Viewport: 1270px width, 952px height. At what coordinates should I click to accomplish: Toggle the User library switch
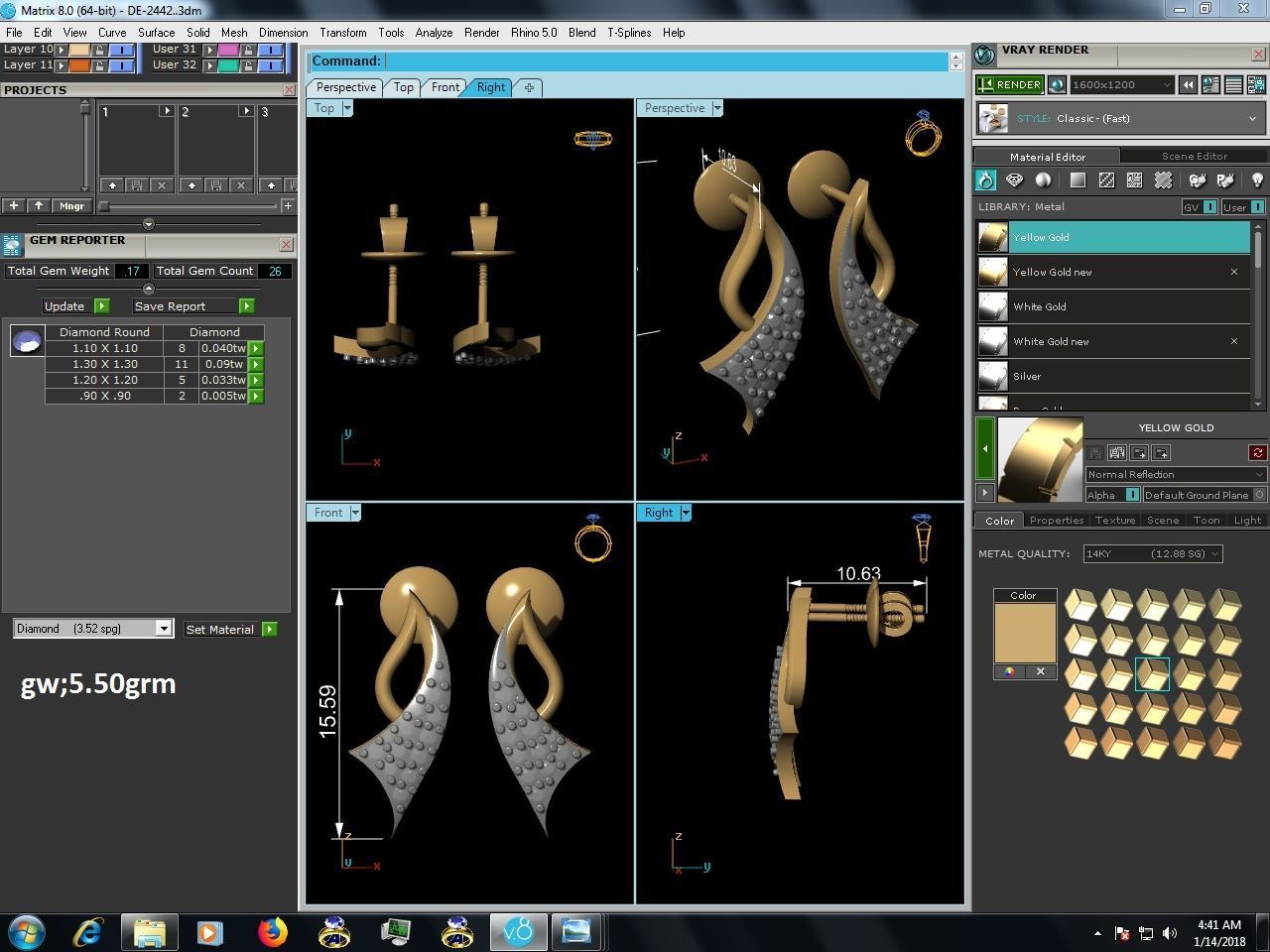click(1257, 206)
